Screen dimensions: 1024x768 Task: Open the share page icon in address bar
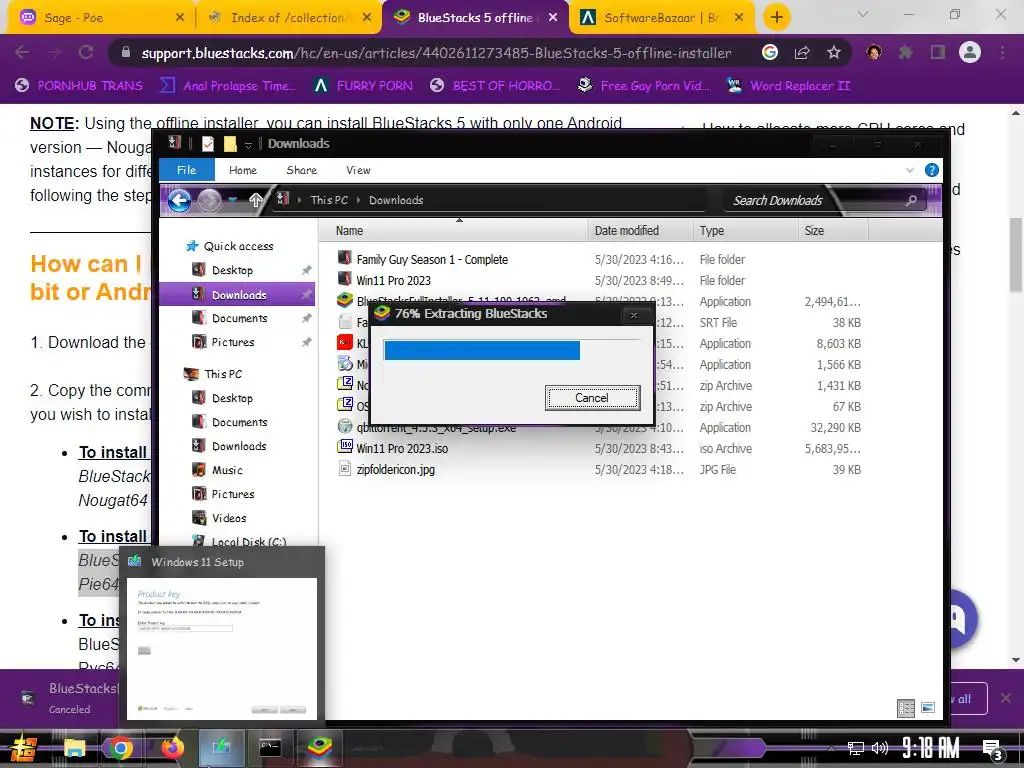pos(802,52)
